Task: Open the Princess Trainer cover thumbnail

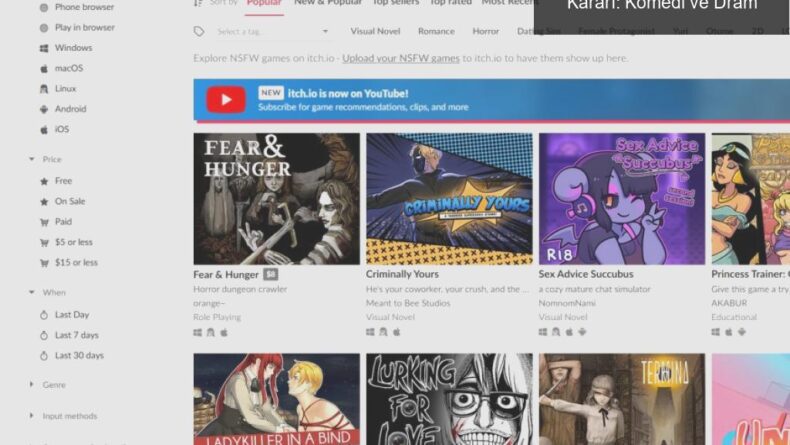Action: (751, 199)
